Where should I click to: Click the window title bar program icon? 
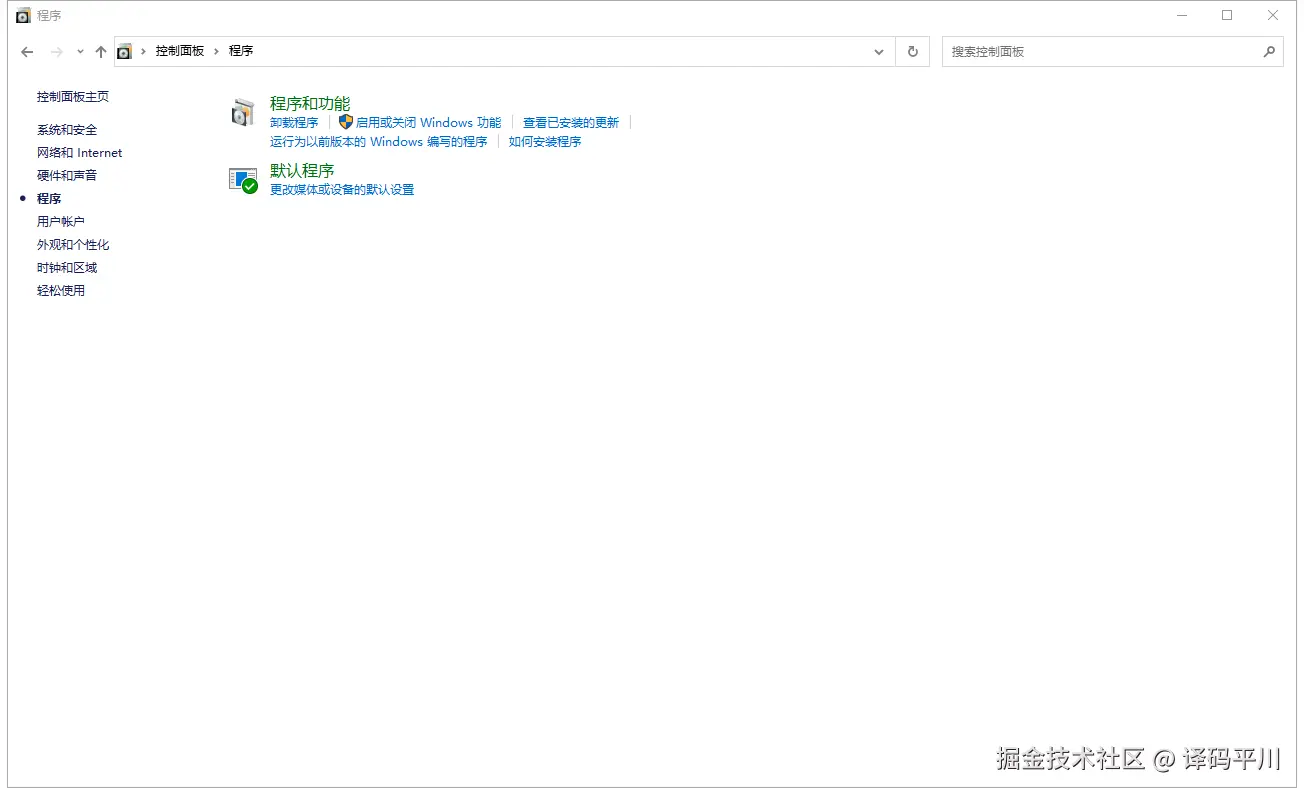23,15
